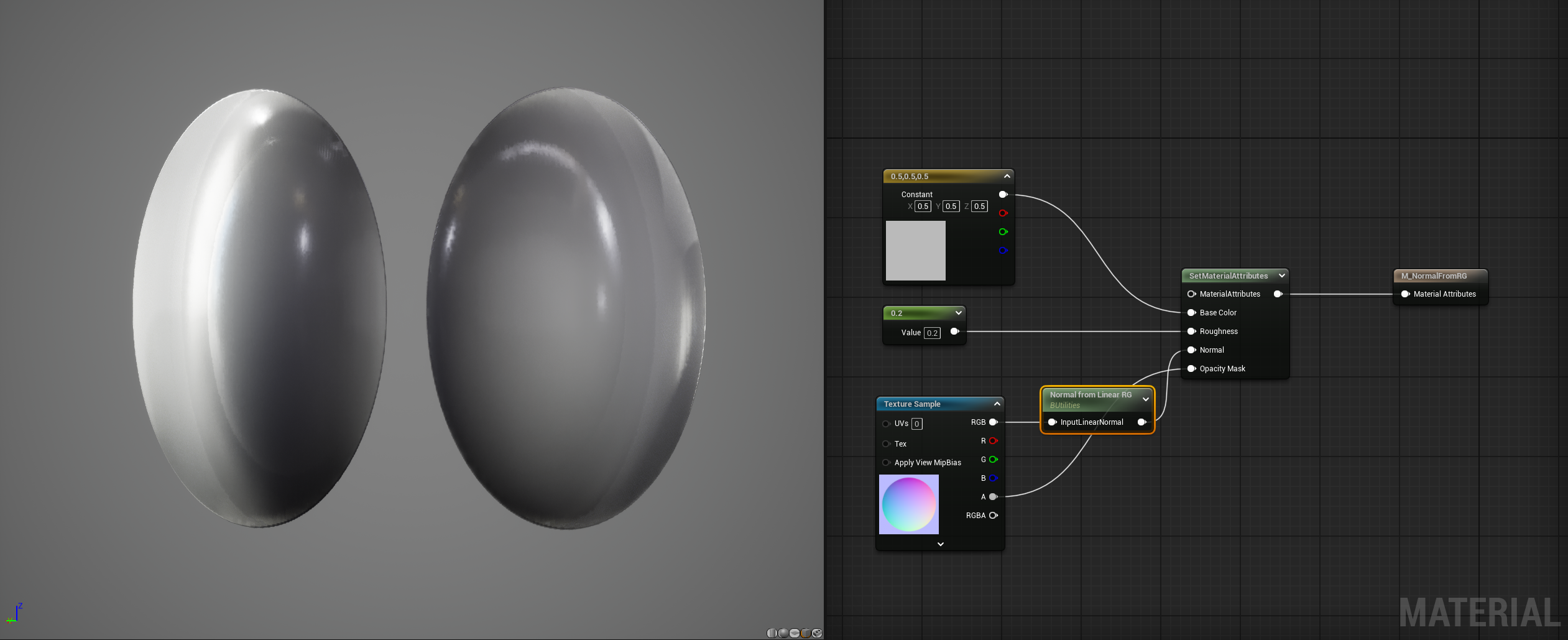Viewport: 1568px width, 640px height.
Task: Click the Roughness input label
Action: pos(1218,332)
